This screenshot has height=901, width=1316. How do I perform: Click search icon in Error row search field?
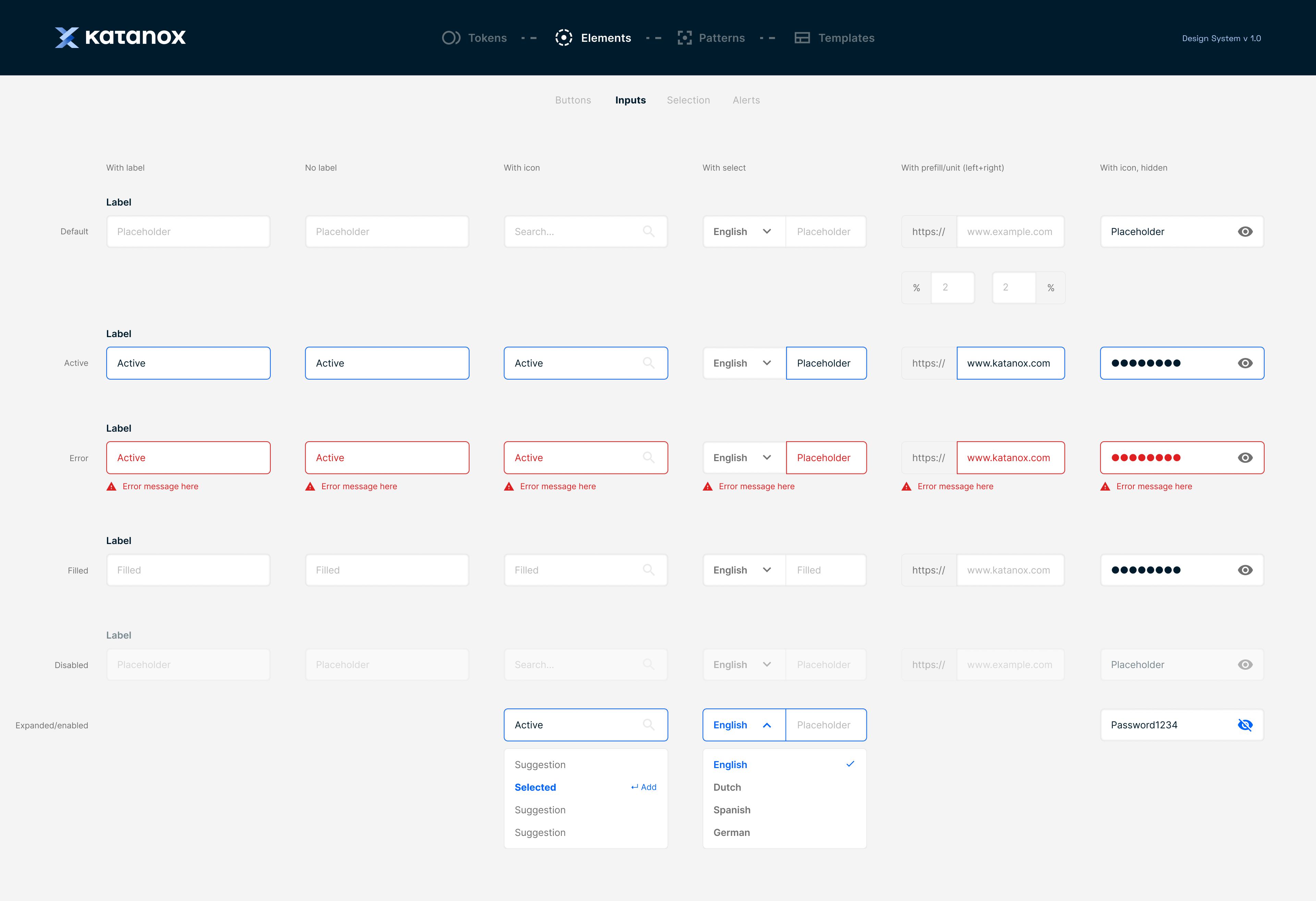click(x=649, y=457)
